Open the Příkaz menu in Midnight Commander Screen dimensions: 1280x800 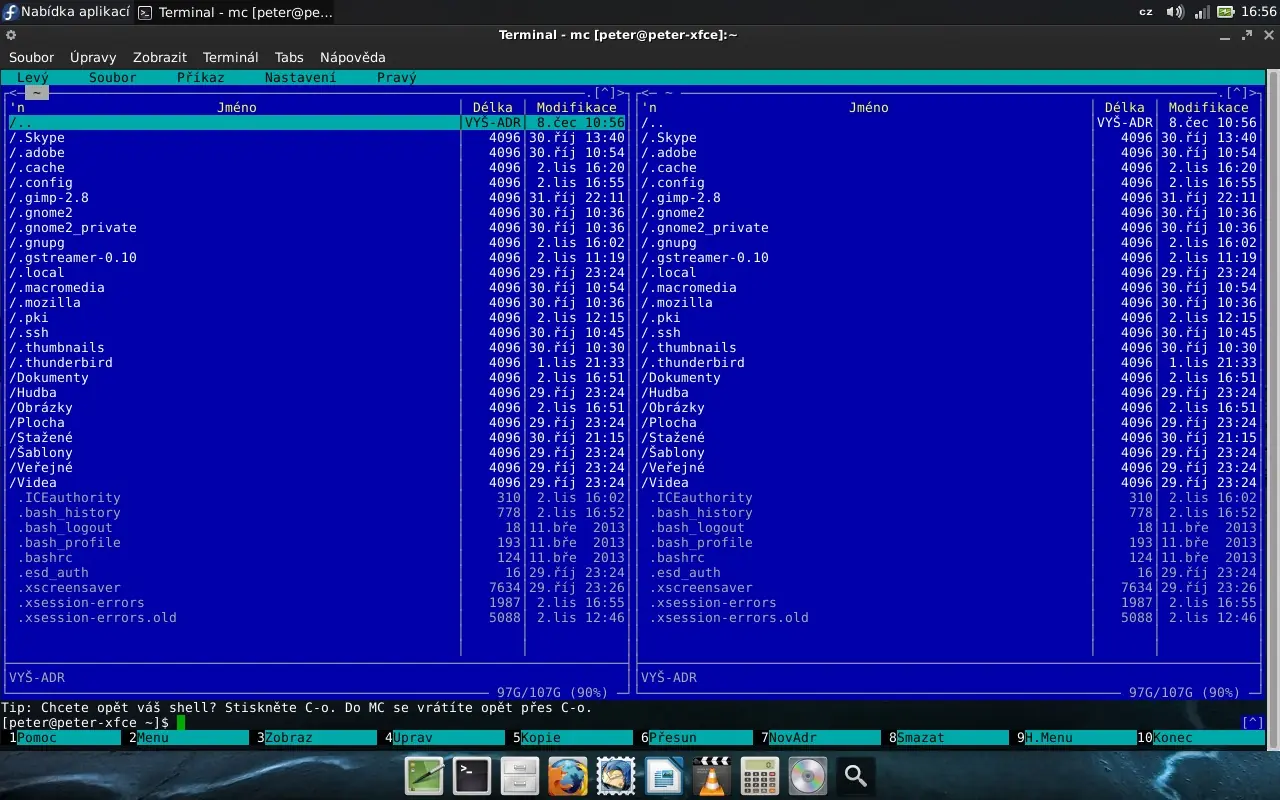pos(201,77)
